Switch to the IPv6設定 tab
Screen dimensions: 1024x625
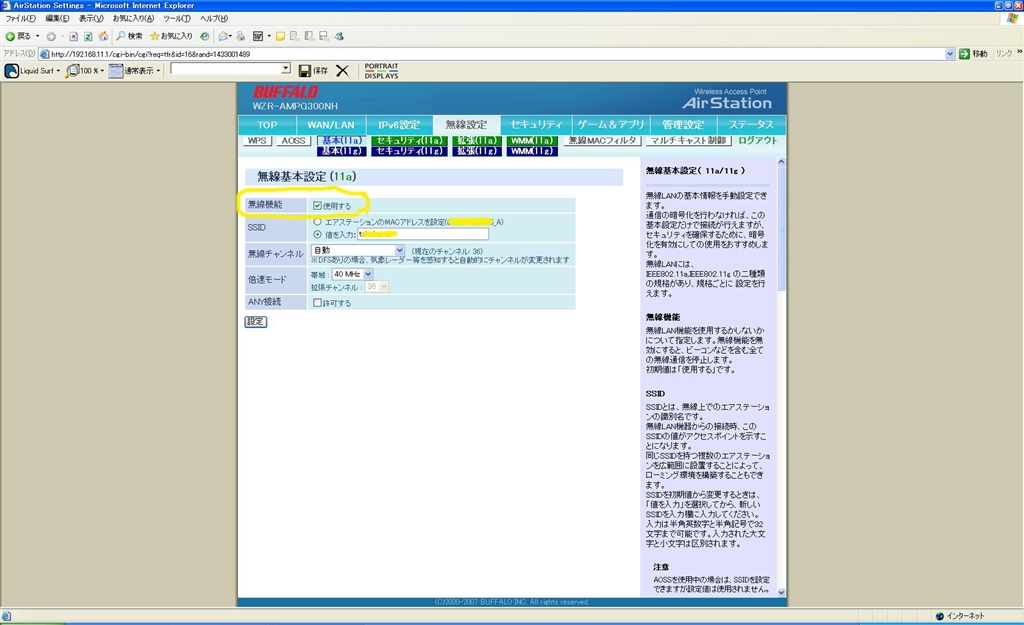[x=398, y=125]
